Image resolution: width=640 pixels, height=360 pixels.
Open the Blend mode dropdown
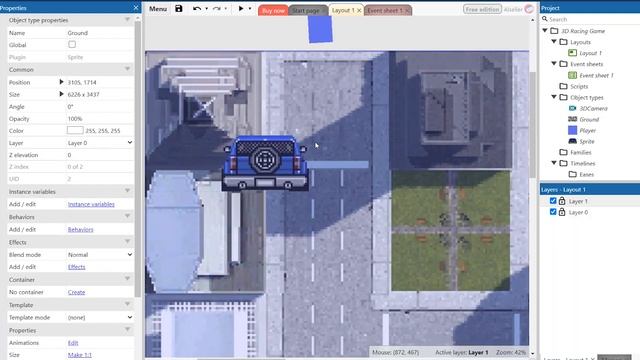pos(100,255)
